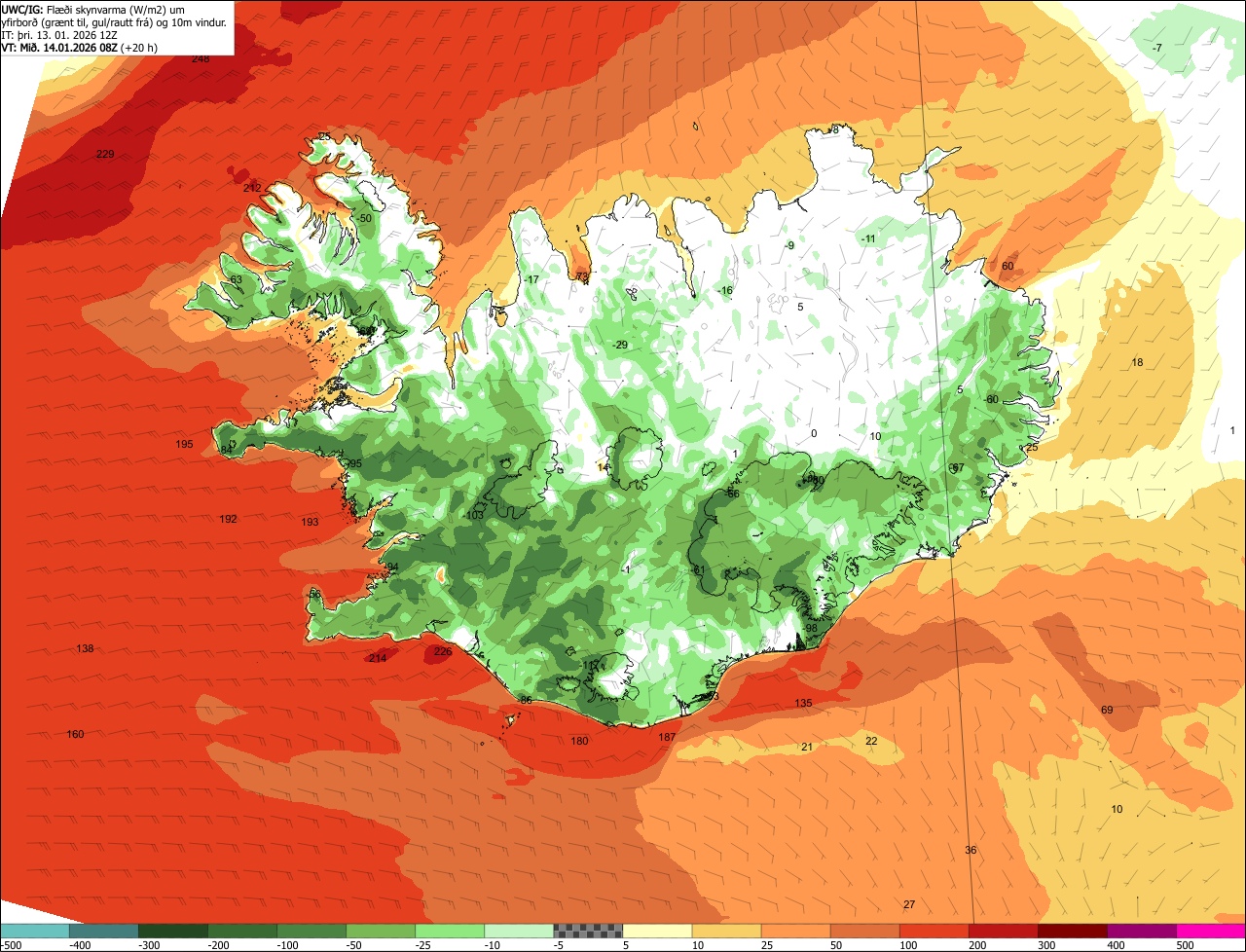Click the initial time 'IT: þri. 13. 01. 2026 12Z'
Viewport: 1246px width, 952px height.
[59, 34]
